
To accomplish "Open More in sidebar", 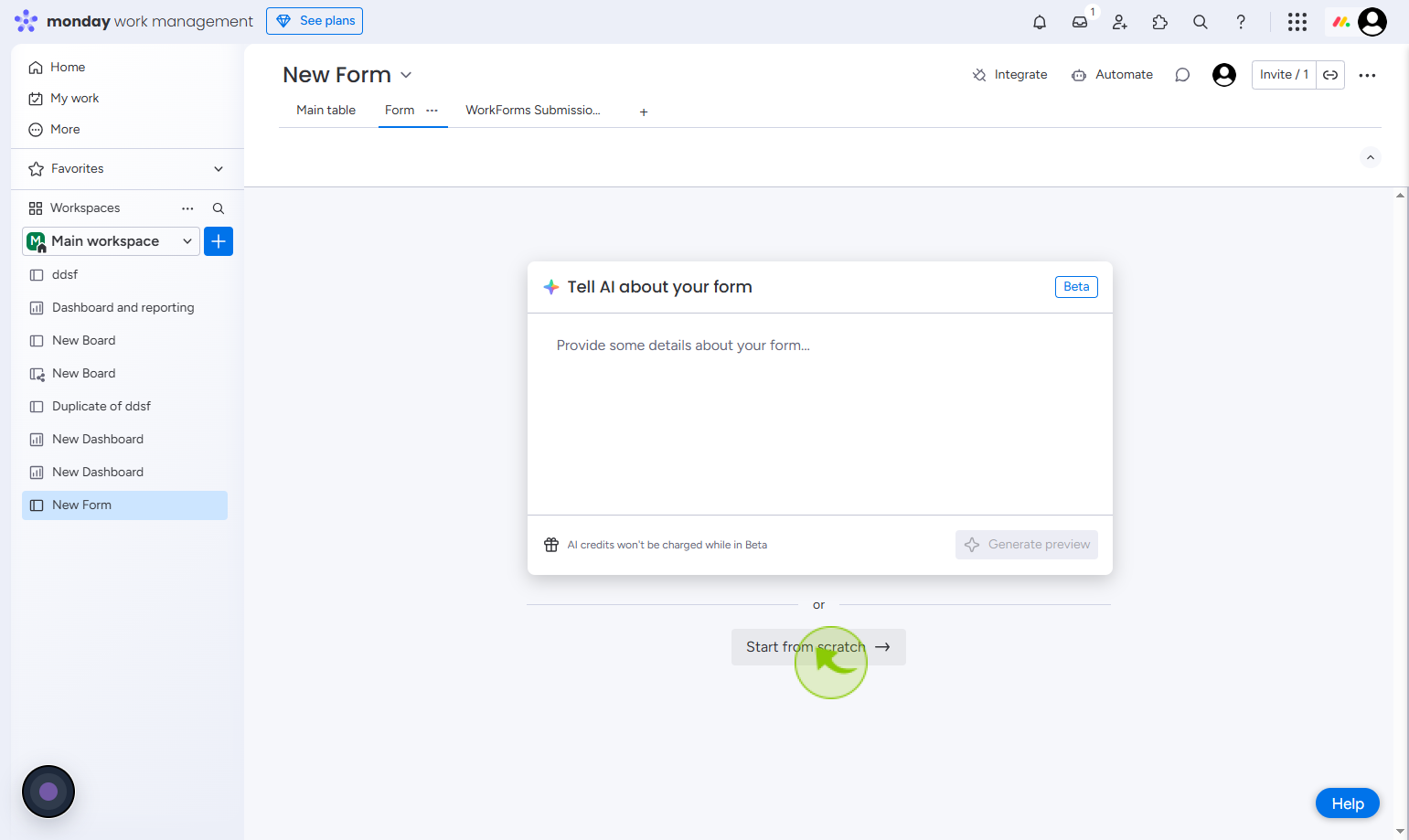I will pos(65,129).
